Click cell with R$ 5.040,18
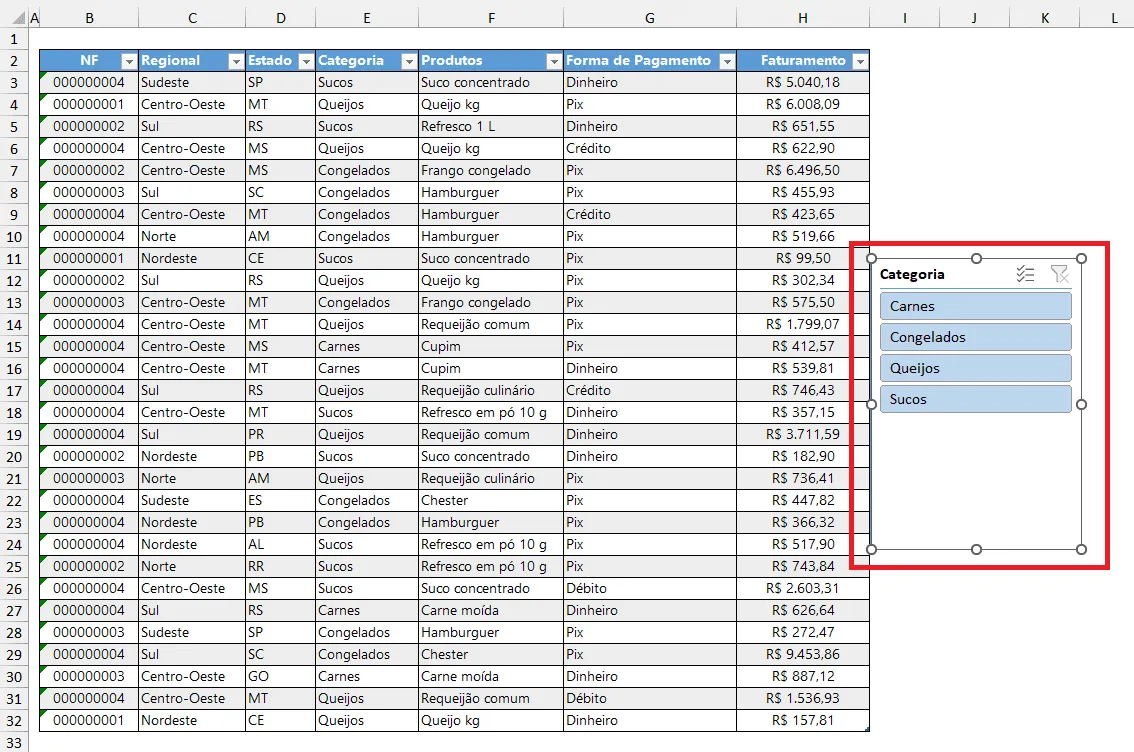This screenshot has height=752, width=1134. click(x=803, y=82)
